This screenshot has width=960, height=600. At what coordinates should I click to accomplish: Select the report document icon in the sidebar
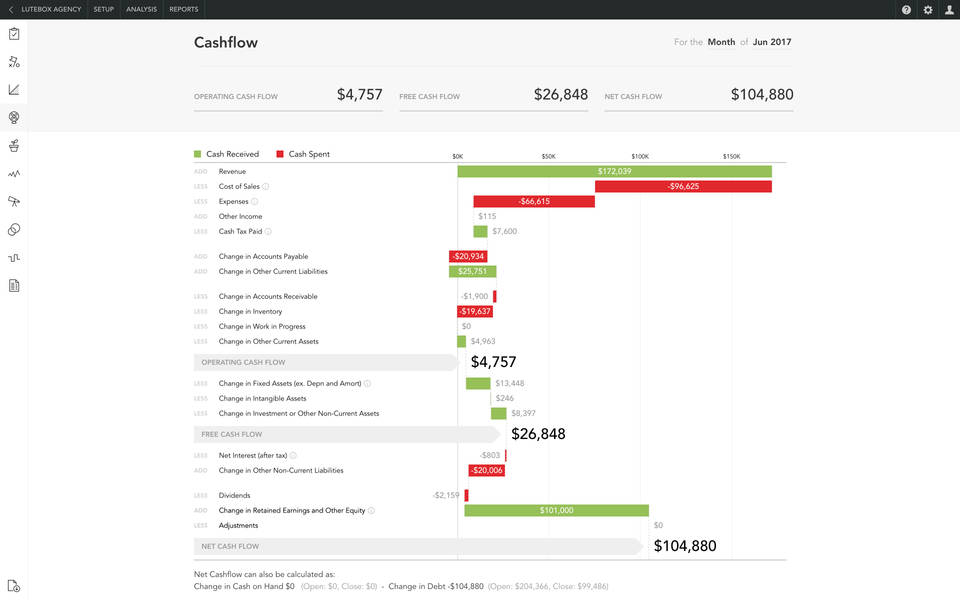tap(13, 285)
